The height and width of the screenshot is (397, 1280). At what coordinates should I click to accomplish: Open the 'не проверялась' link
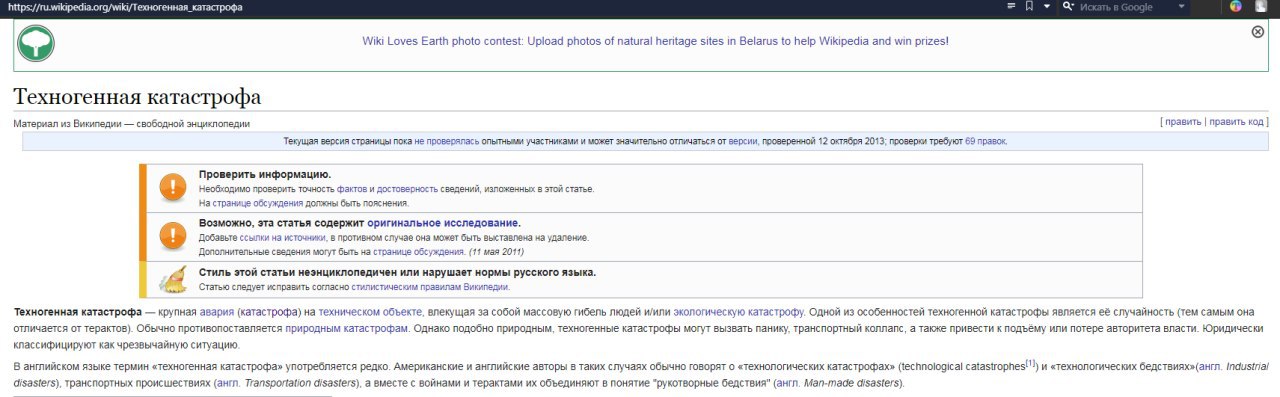pos(447,142)
